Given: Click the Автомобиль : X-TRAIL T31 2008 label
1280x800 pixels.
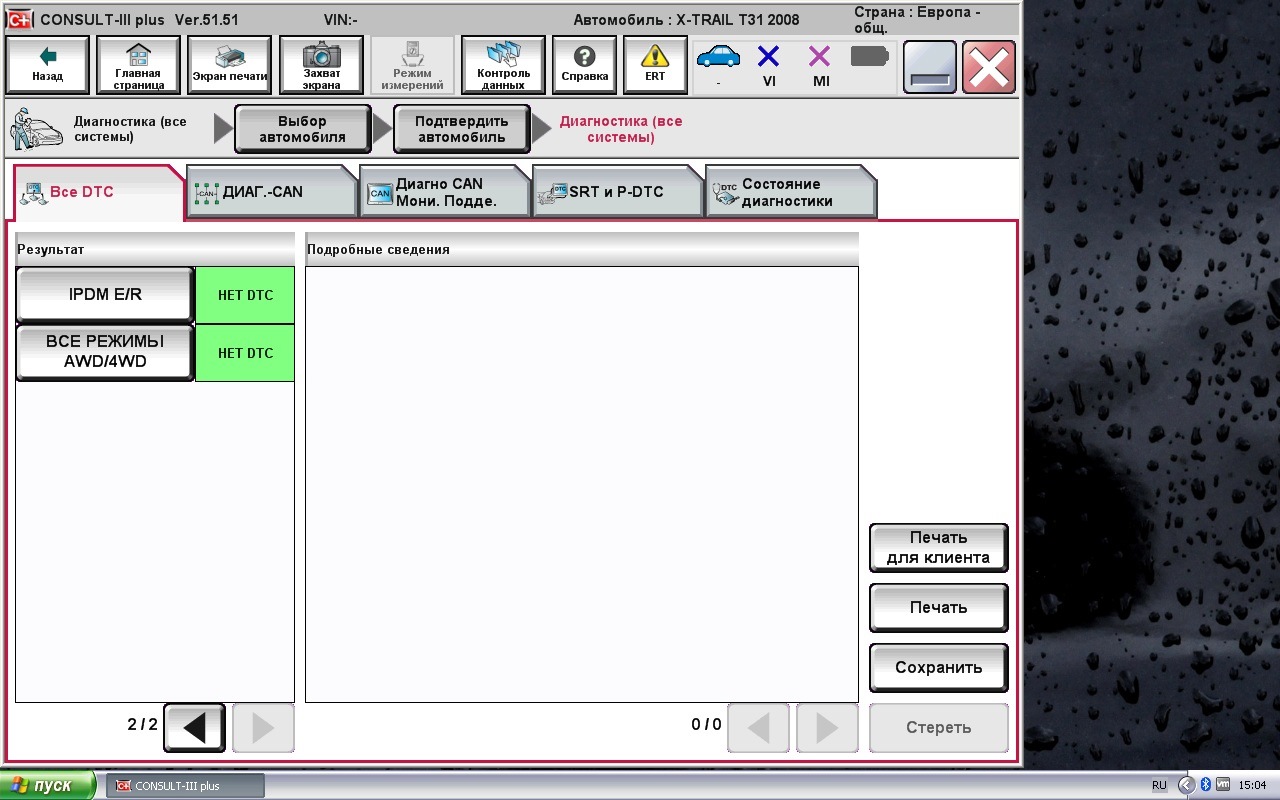Looking at the screenshot, I should tap(686, 20).
